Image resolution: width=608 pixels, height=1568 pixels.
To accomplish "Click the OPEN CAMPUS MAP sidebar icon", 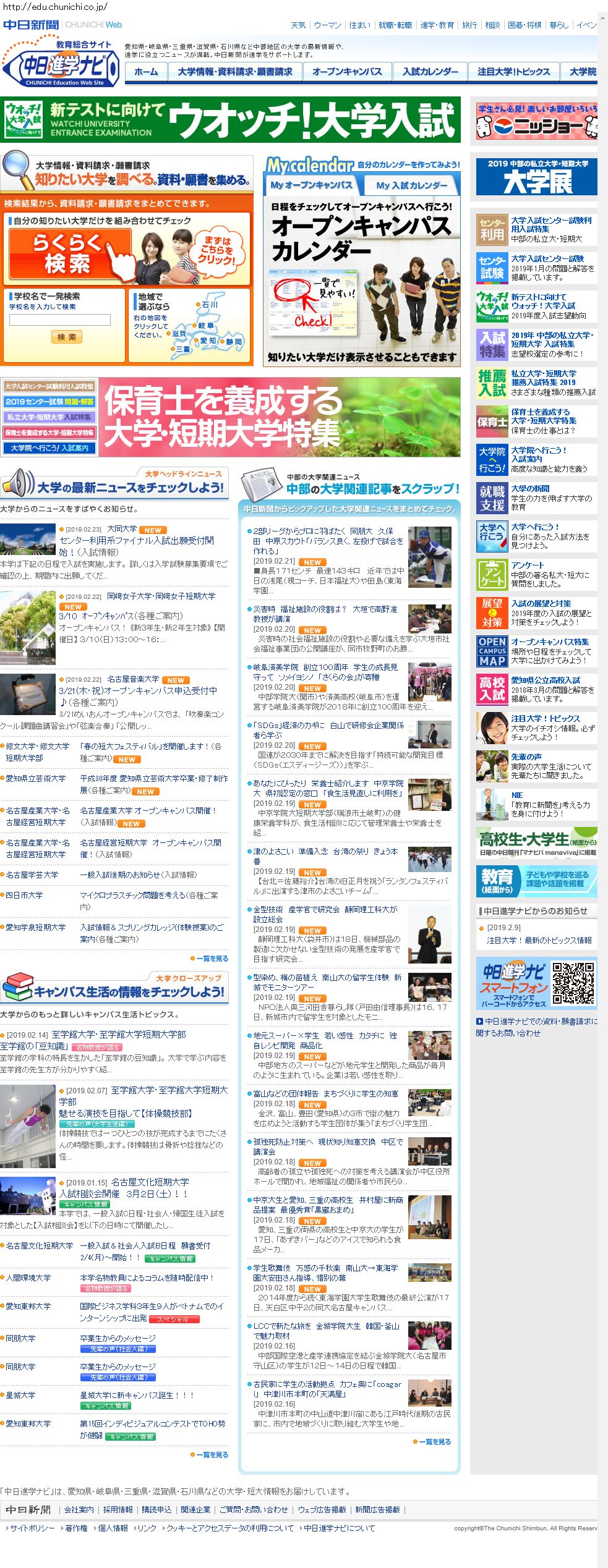I will coord(492,651).
